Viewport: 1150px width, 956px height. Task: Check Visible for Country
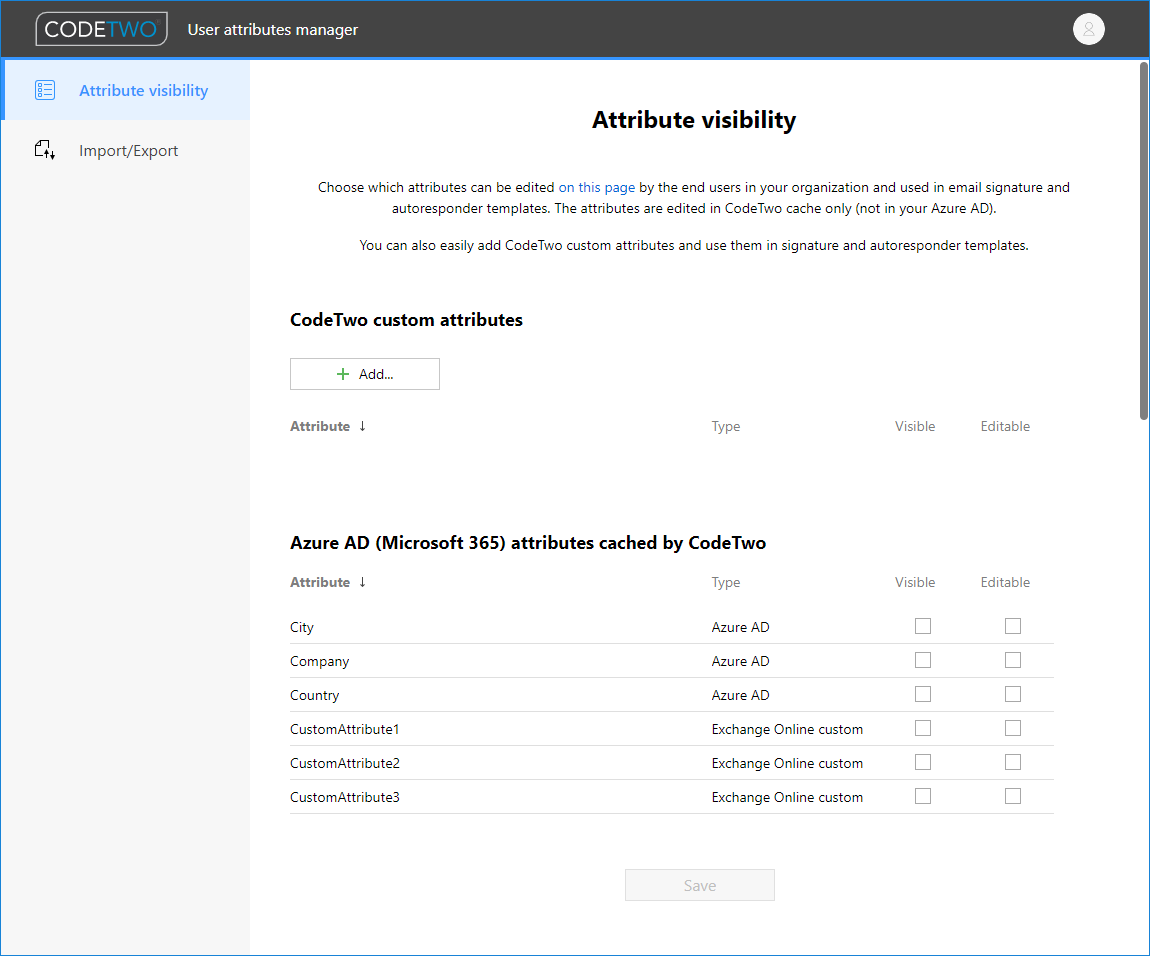[x=923, y=694]
